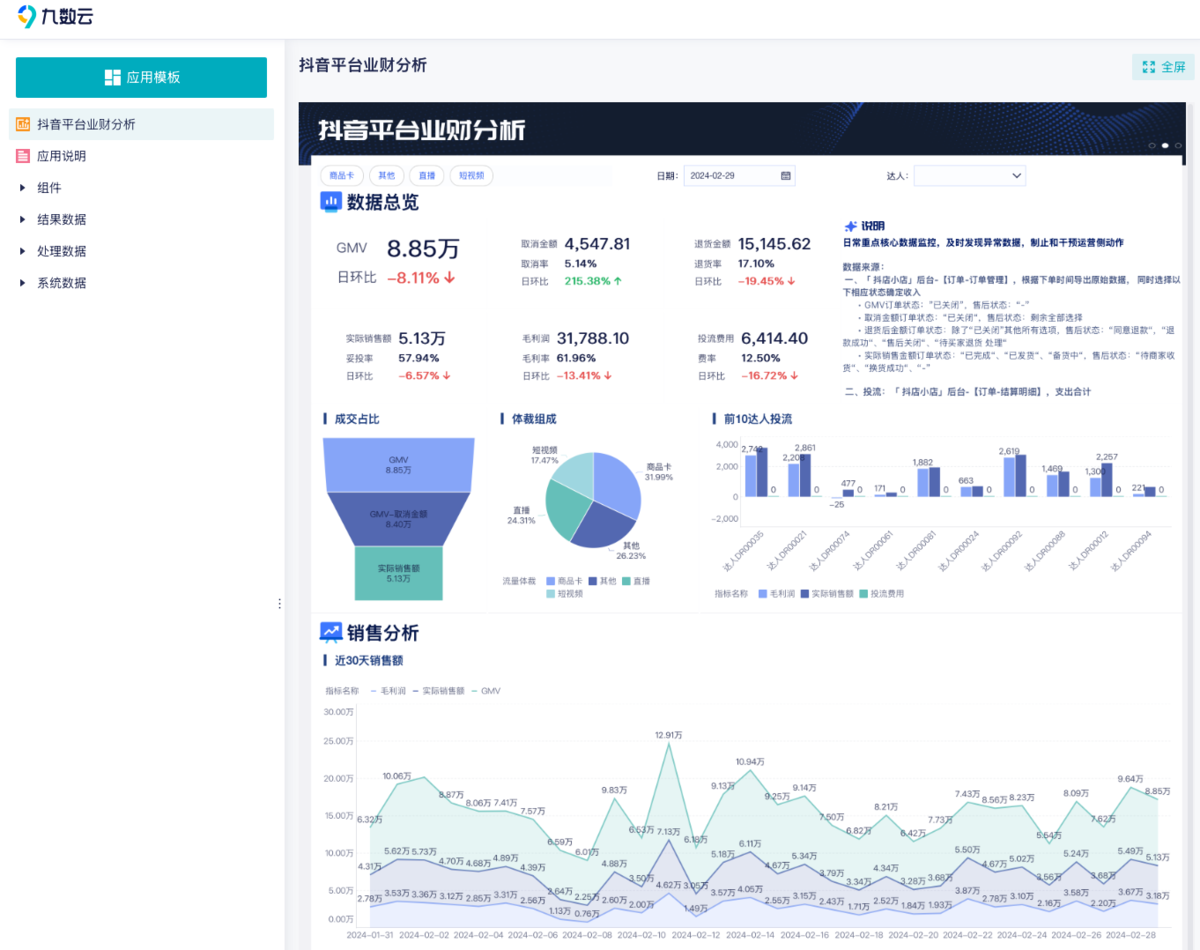The height and width of the screenshot is (950, 1200).
Task: Click the 抖音平台业财分析 sidebar dashboard icon
Action: click(23, 124)
